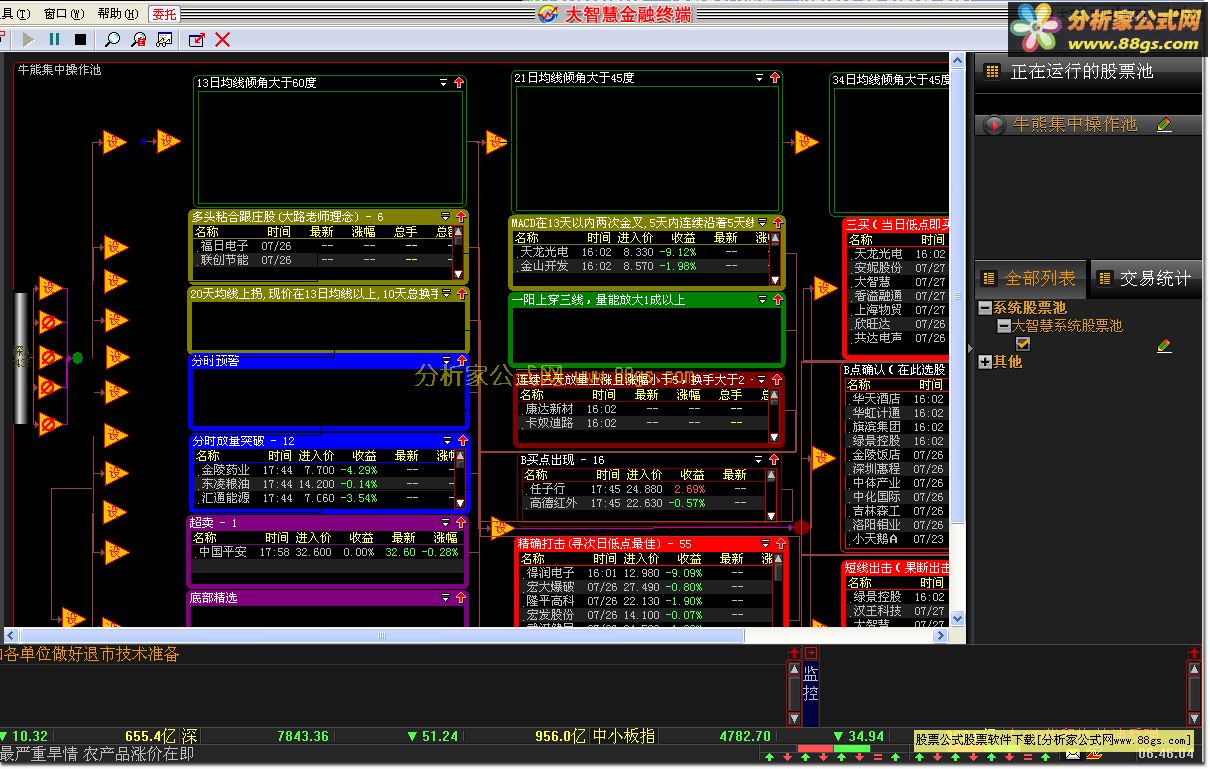Click the small red arrow box above 监控

tap(811, 652)
